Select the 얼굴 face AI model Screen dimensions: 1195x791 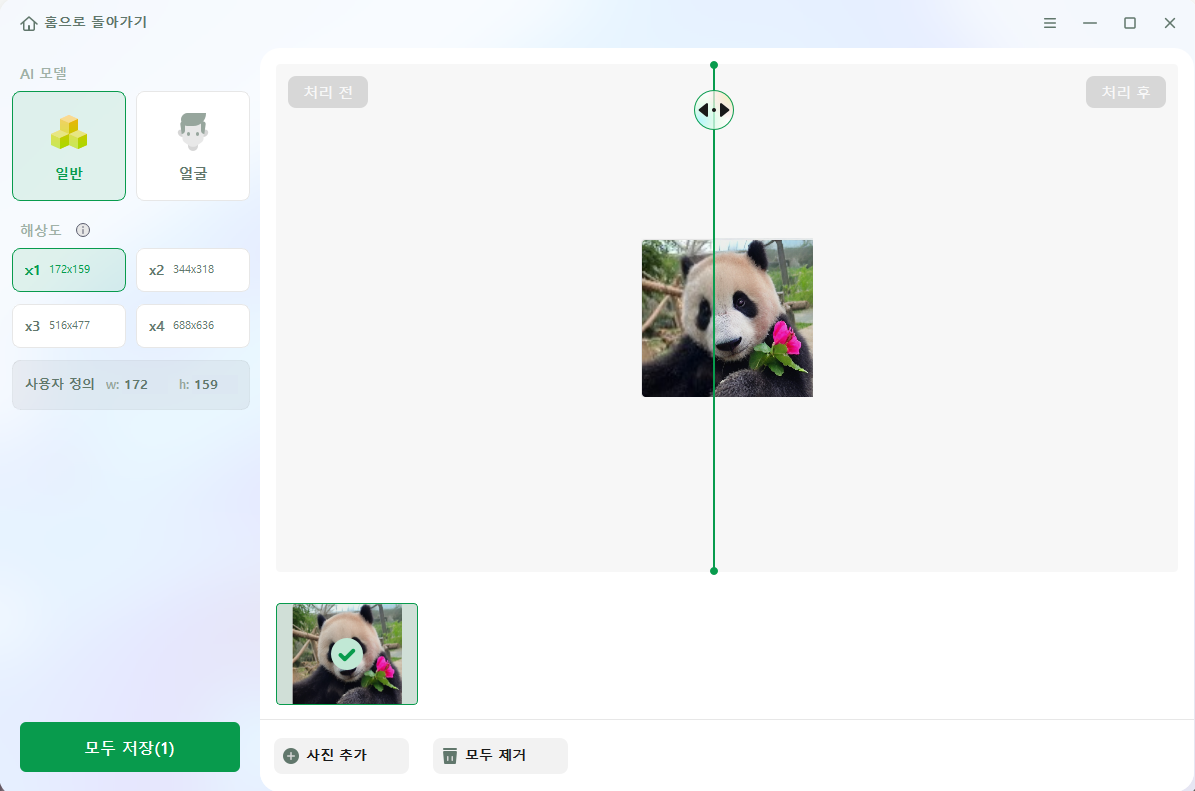pyautogui.click(x=193, y=146)
